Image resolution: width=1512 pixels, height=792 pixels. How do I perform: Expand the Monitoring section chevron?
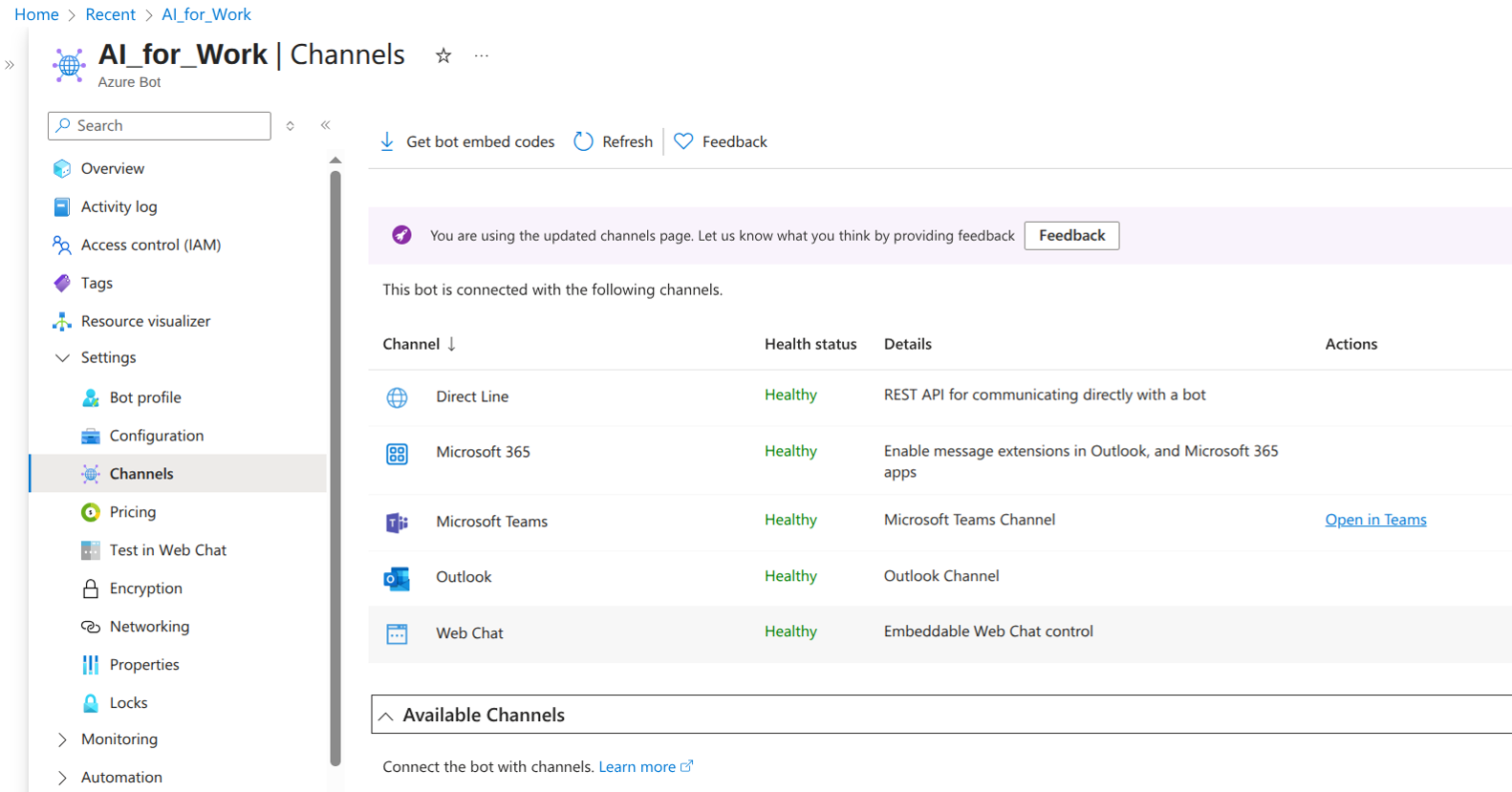(62, 739)
